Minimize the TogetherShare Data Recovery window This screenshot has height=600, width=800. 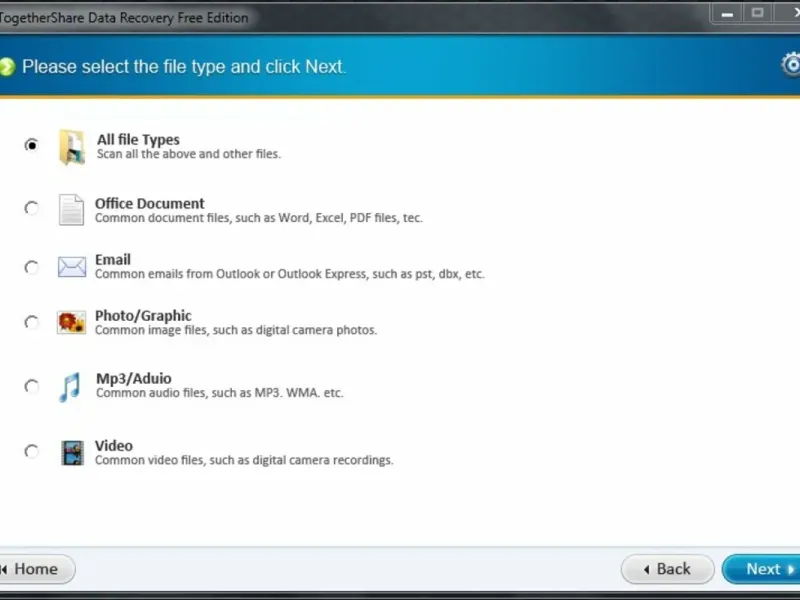pyautogui.click(x=728, y=14)
